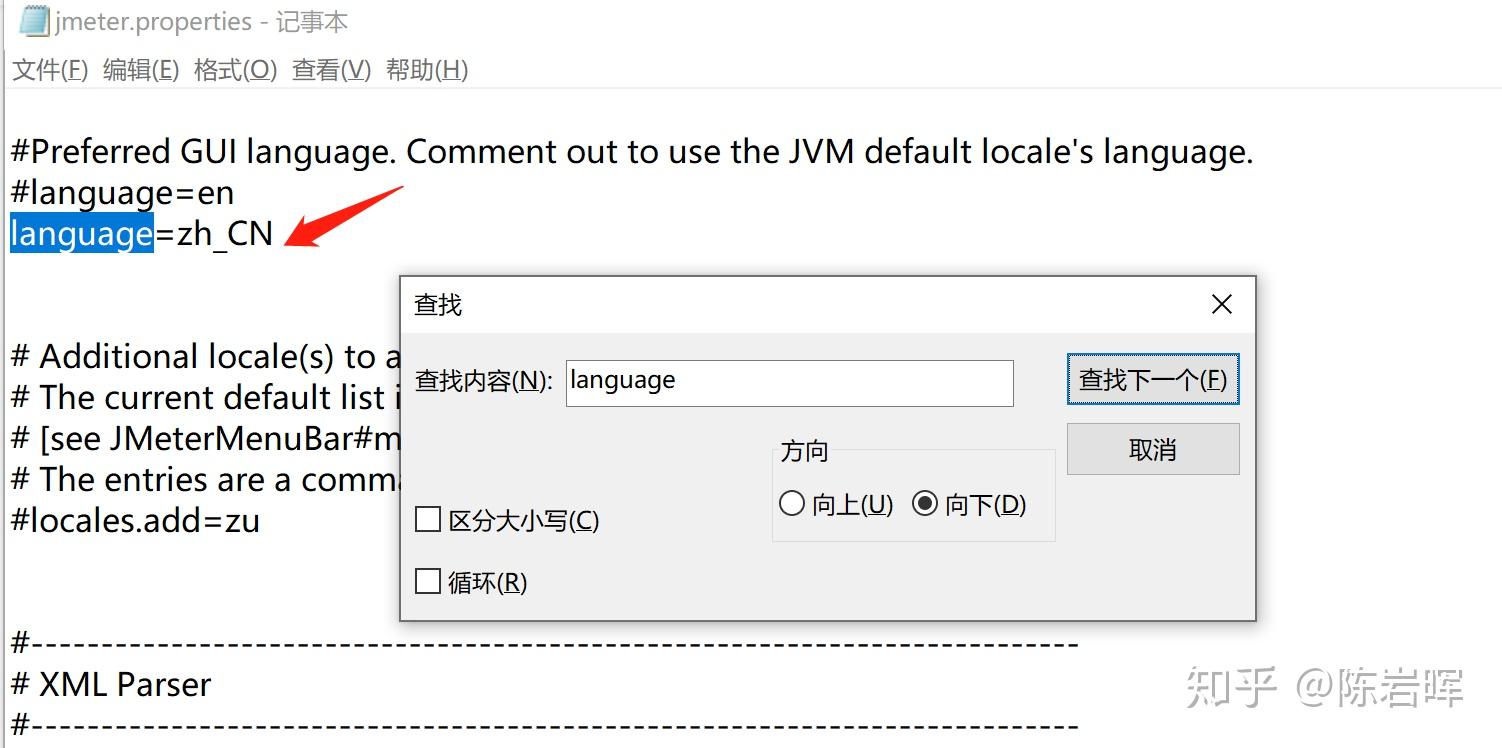The height and width of the screenshot is (748, 1502).
Task: Click the text zh_CN after the equals sign
Action: pos(222,233)
